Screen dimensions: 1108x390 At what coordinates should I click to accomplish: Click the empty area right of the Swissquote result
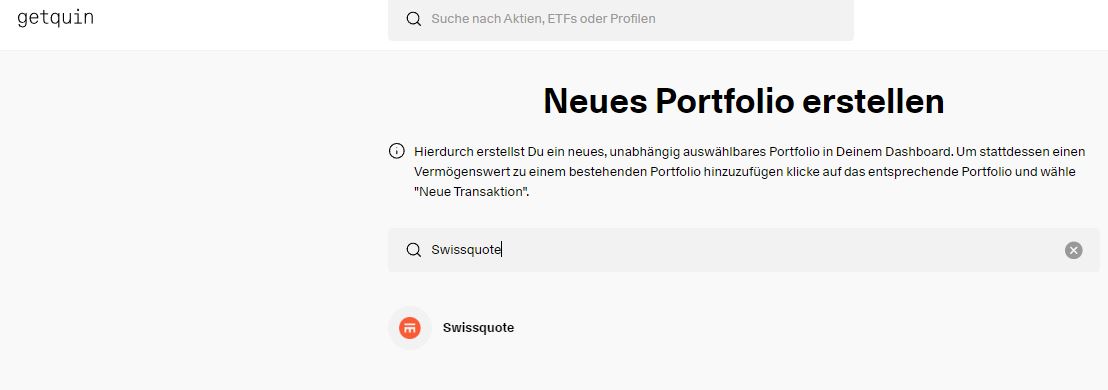tap(806, 328)
